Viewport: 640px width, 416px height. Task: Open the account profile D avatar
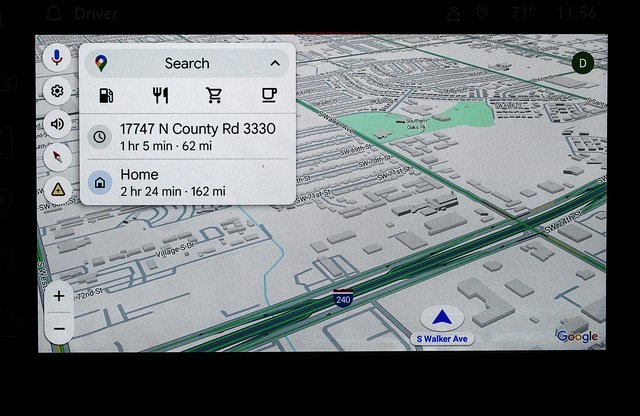click(582, 63)
